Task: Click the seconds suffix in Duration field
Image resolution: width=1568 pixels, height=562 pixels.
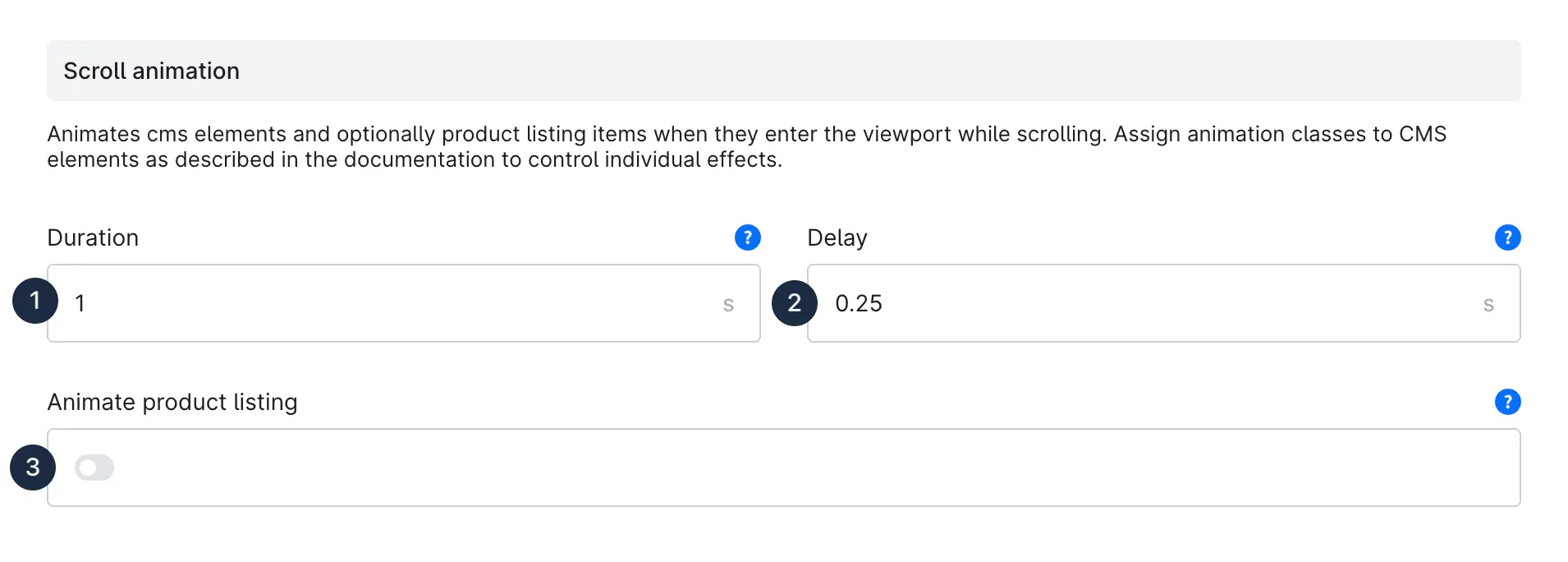Action: pos(728,304)
